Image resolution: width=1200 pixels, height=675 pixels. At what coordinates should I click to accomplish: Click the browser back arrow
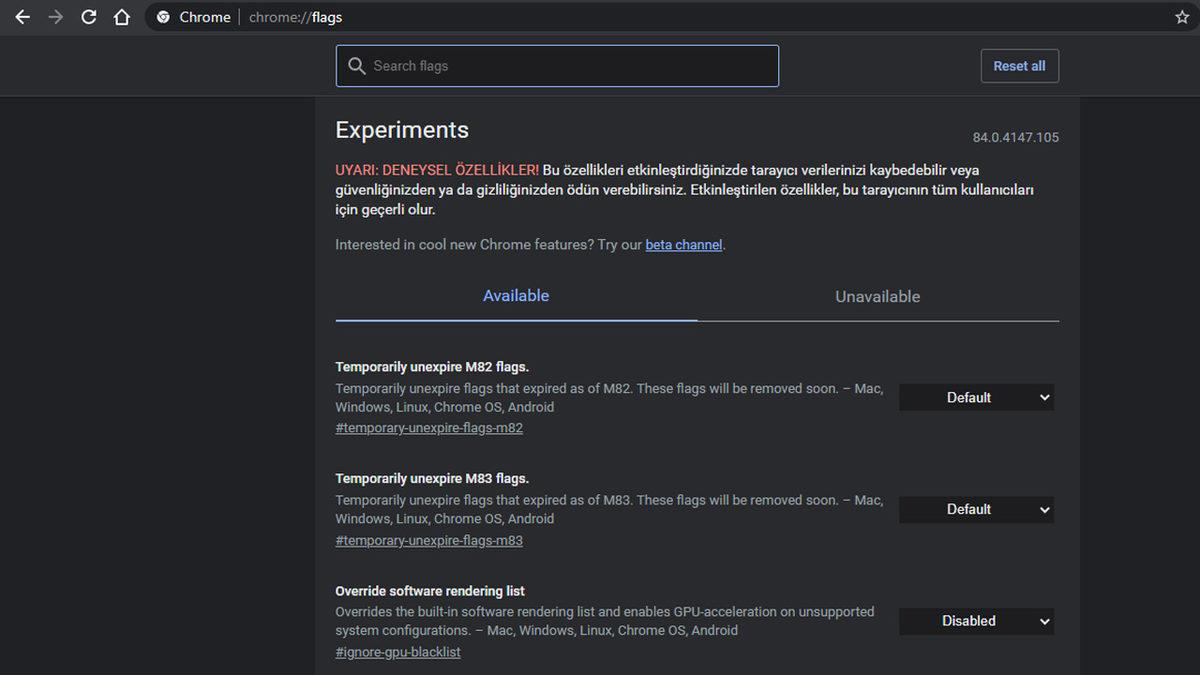click(x=22, y=17)
